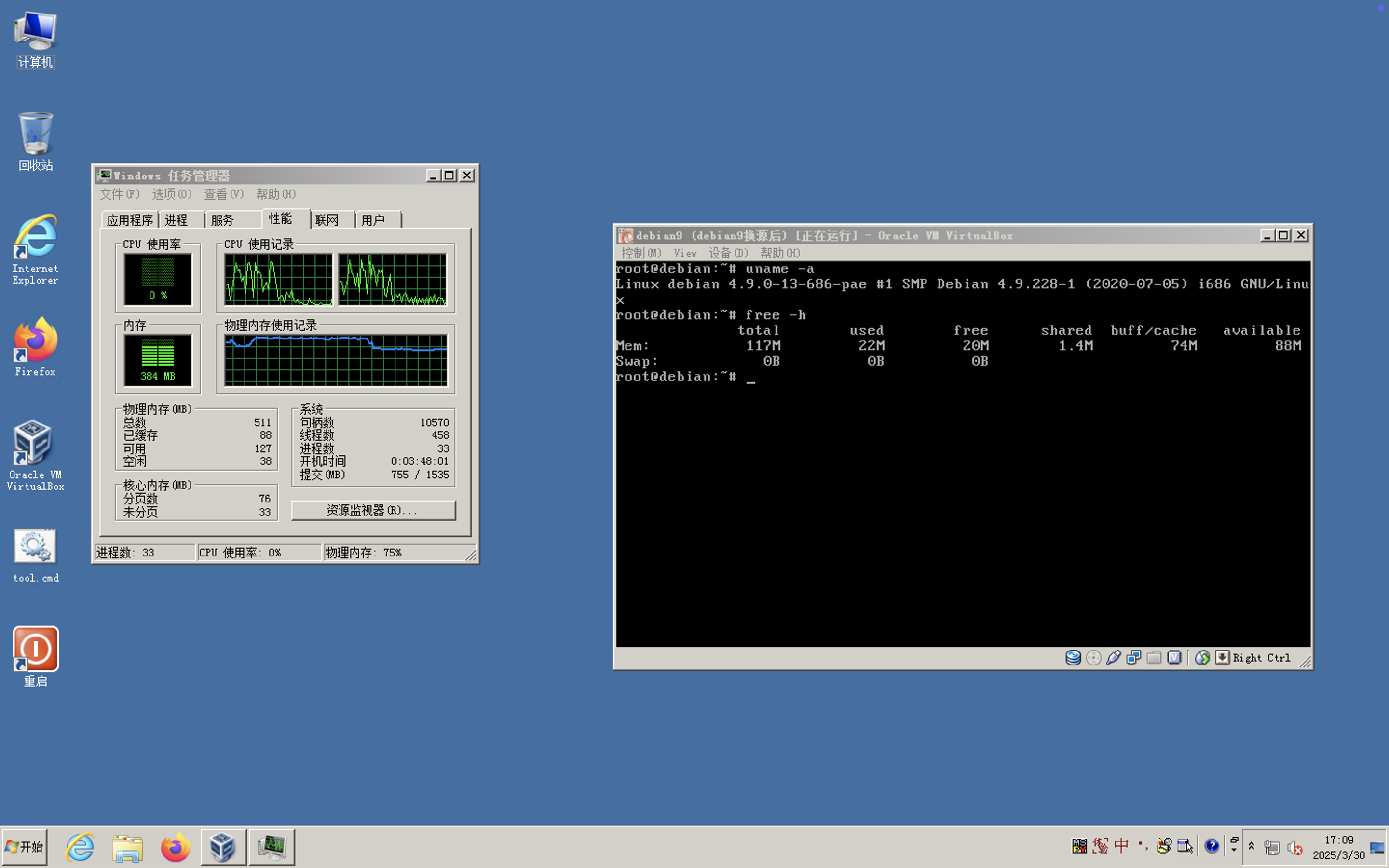
Task: Open Task Manager's 帮助(H) menu
Action: point(275,194)
